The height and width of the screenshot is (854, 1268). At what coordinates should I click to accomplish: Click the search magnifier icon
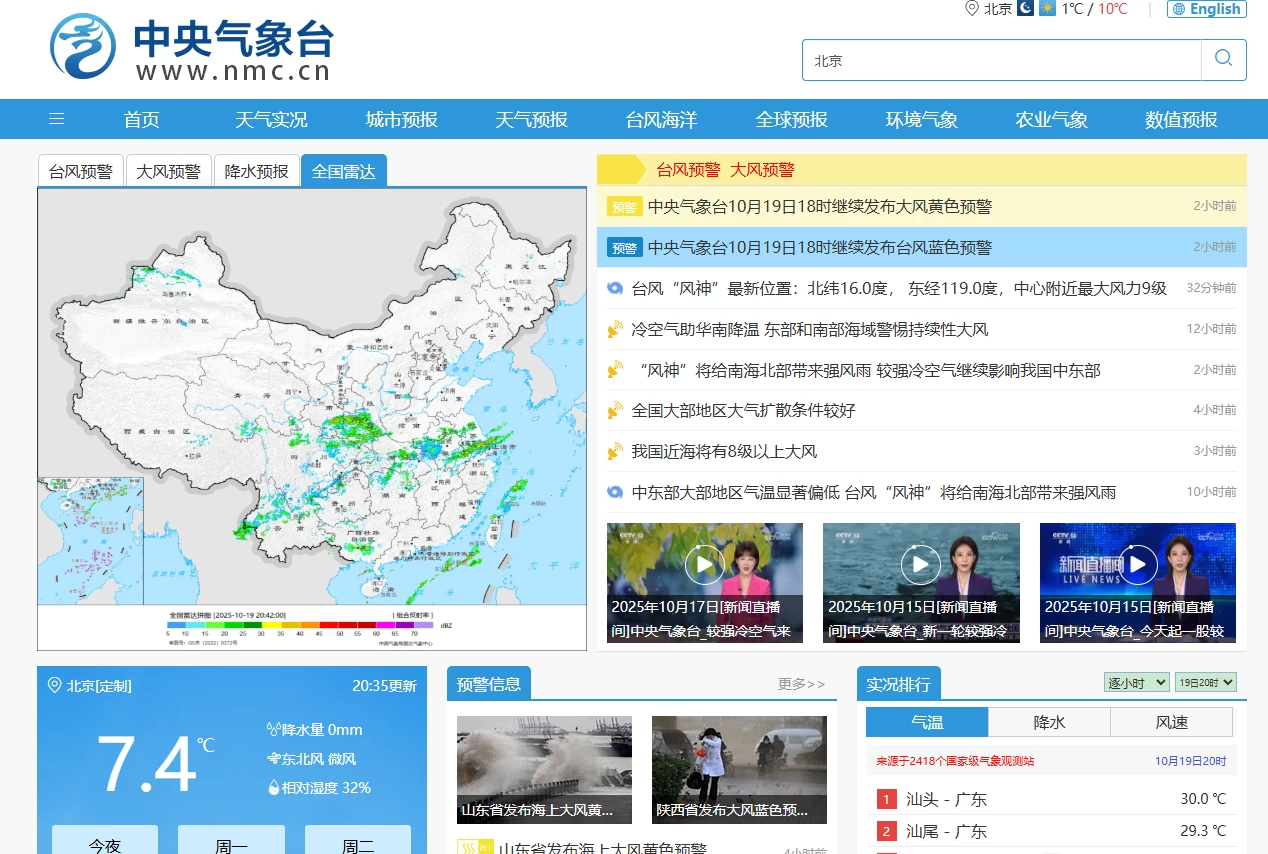pyautogui.click(x=1223, y=59)
